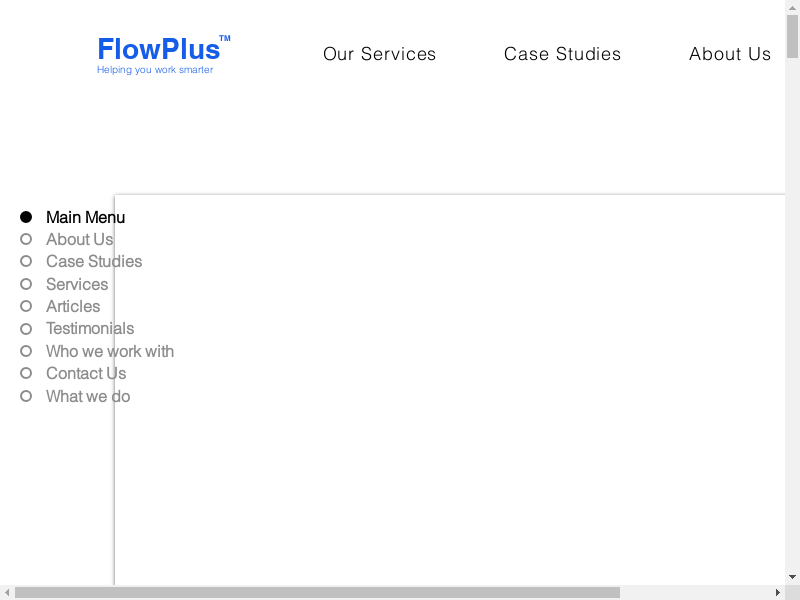Click the Contact Us sidebar link
Image resolution: width=800 pixels, height=600 pixels.
click(86, 373)
